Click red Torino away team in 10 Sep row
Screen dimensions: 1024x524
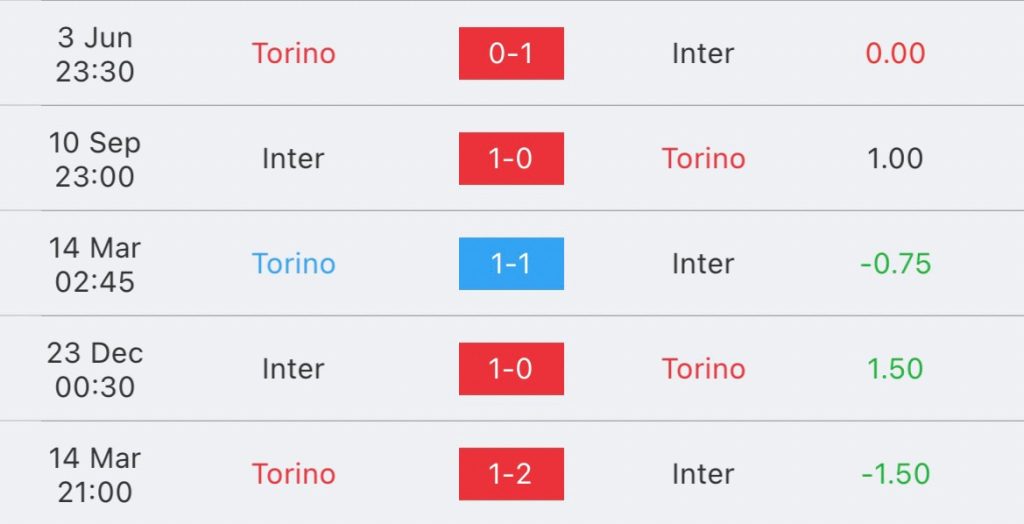(x=703, y=159)
